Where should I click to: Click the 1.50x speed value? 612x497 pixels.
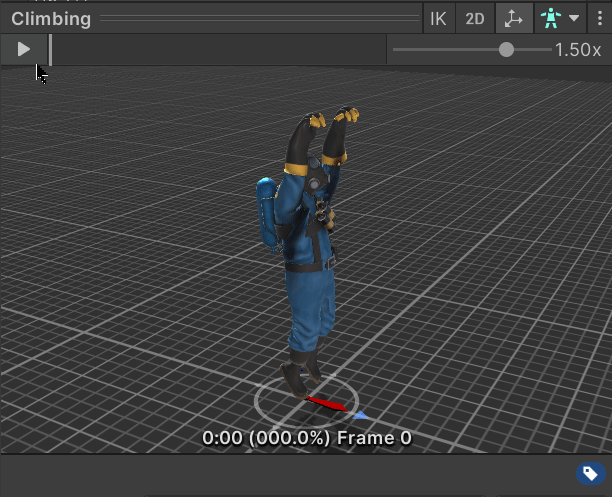(x=578, y=50)
